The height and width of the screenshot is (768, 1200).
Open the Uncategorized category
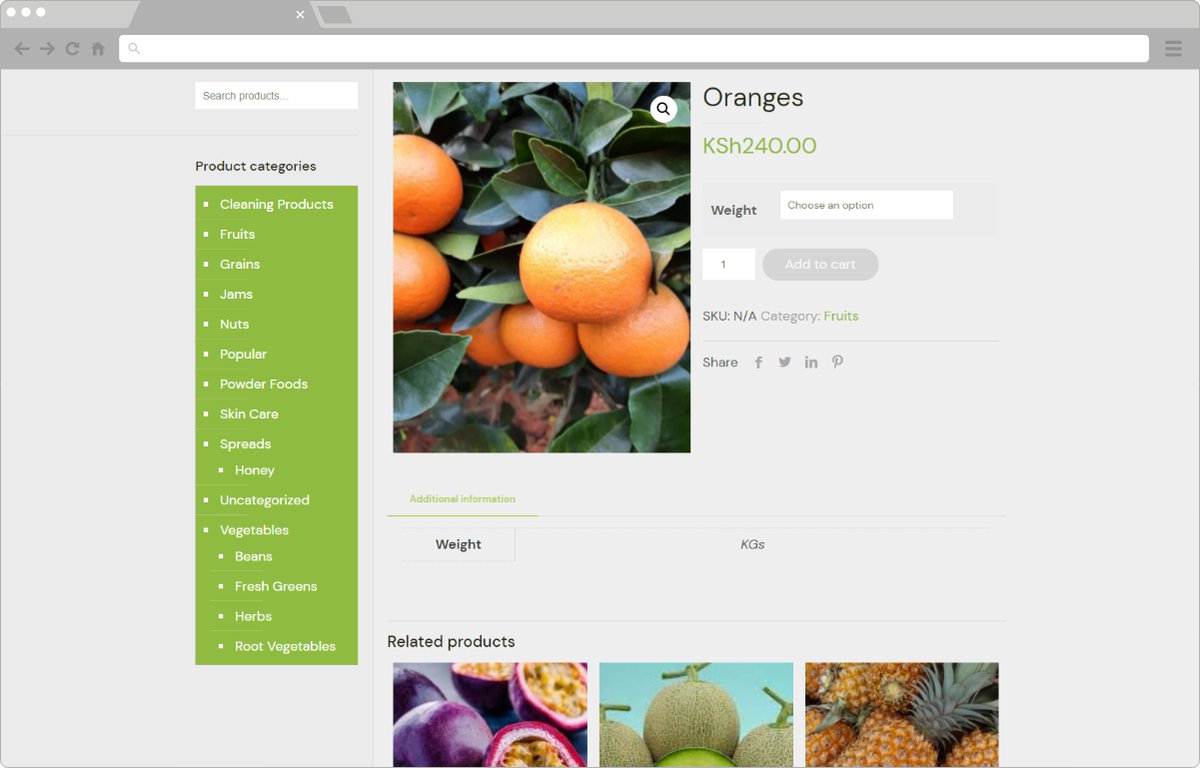pos(264,500)
